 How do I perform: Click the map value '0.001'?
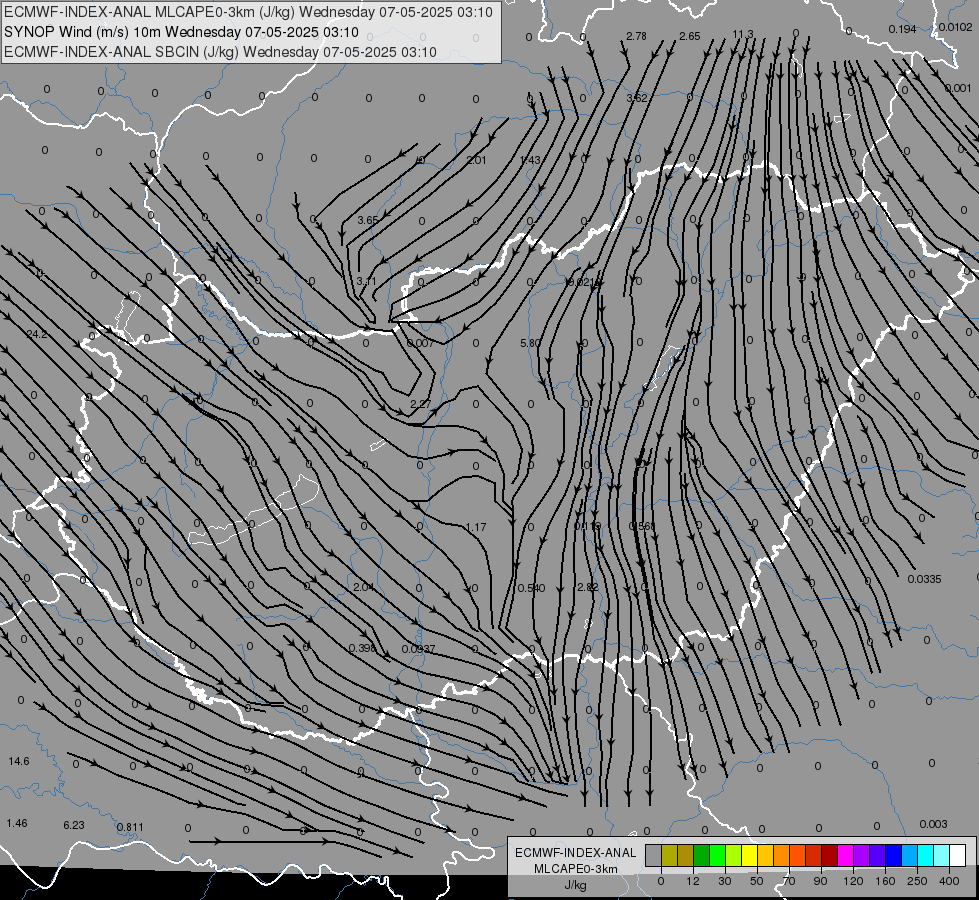(x=958, y=88)
